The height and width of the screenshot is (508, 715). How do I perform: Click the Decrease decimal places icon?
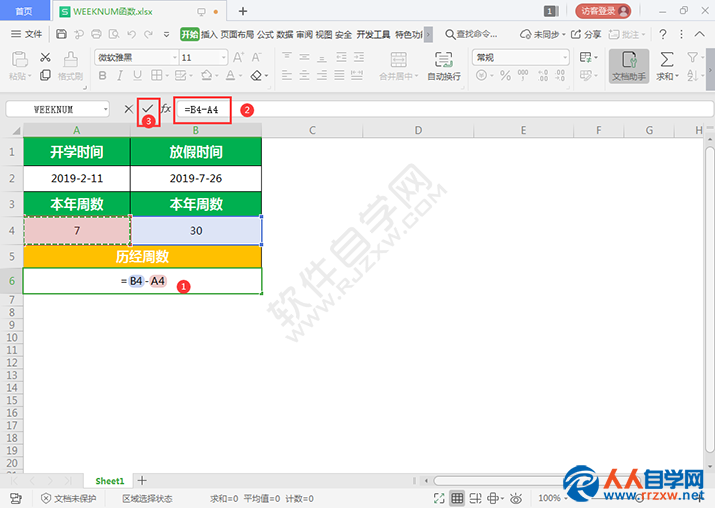click(560, 75)
